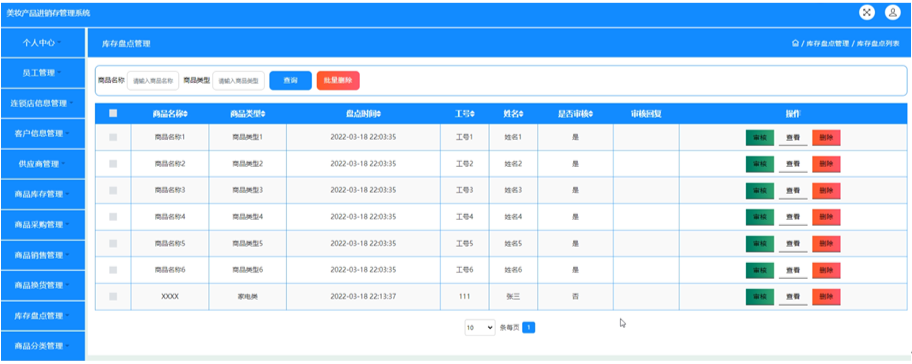912x364 pixels.
Task: Click 查看 button for XXXX row
Action: (x=793, y=297)
